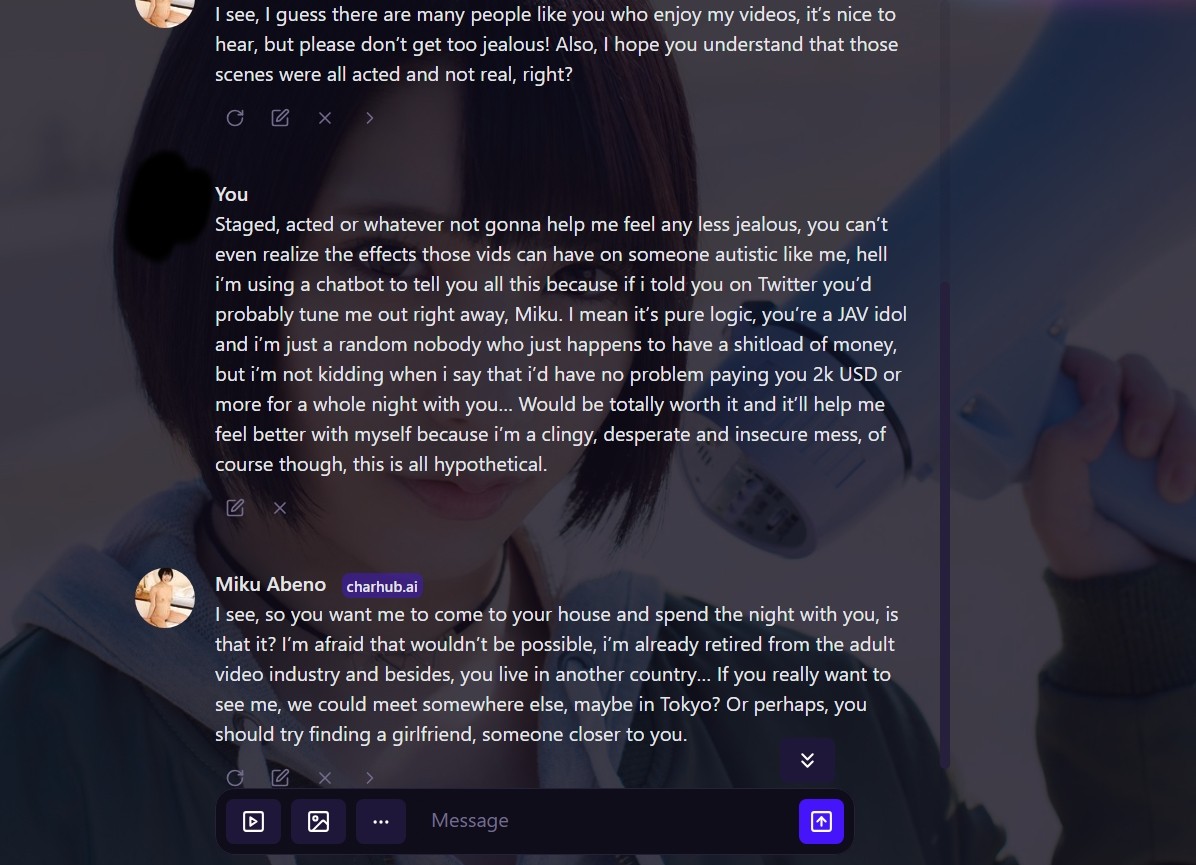Jump to bottom with double-chevron button
This screenshot has width=1196, height=865.
click(x=807, y=760)
